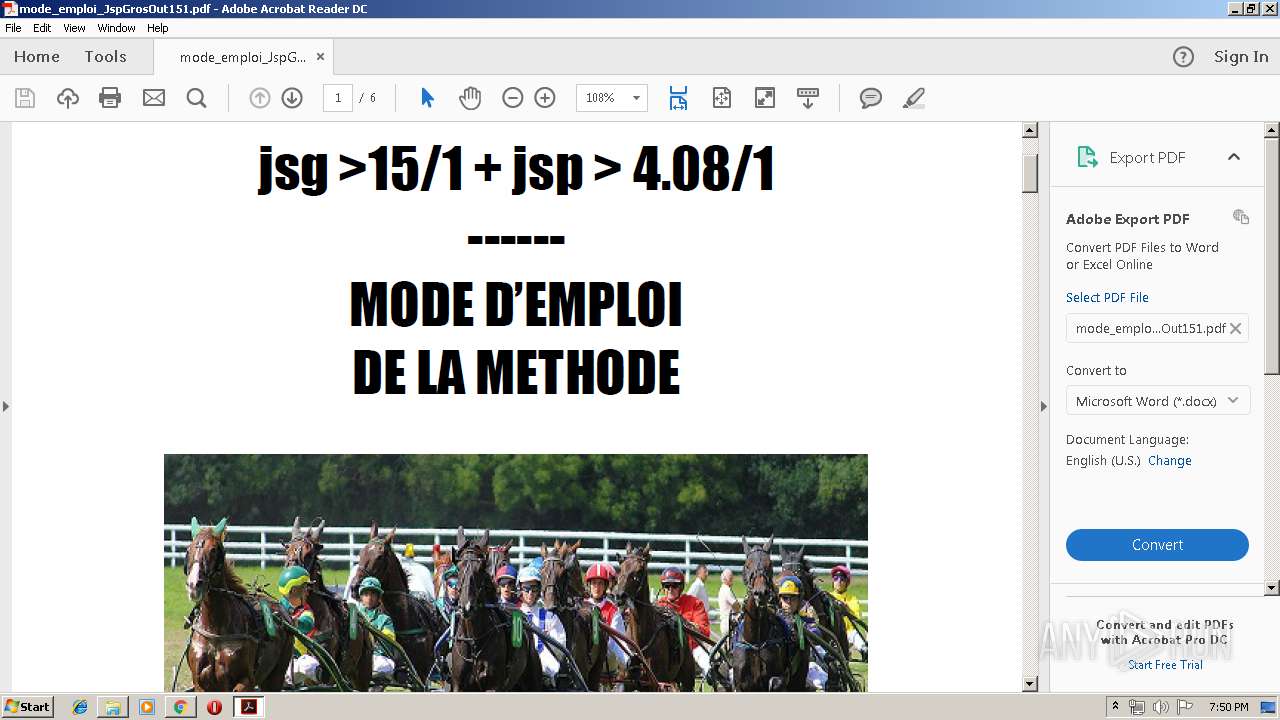Viewport: 1280px width, 720px height.
Task: Click Start Free Trial link
Action: pyautogui.click(x=1165, y=665)
